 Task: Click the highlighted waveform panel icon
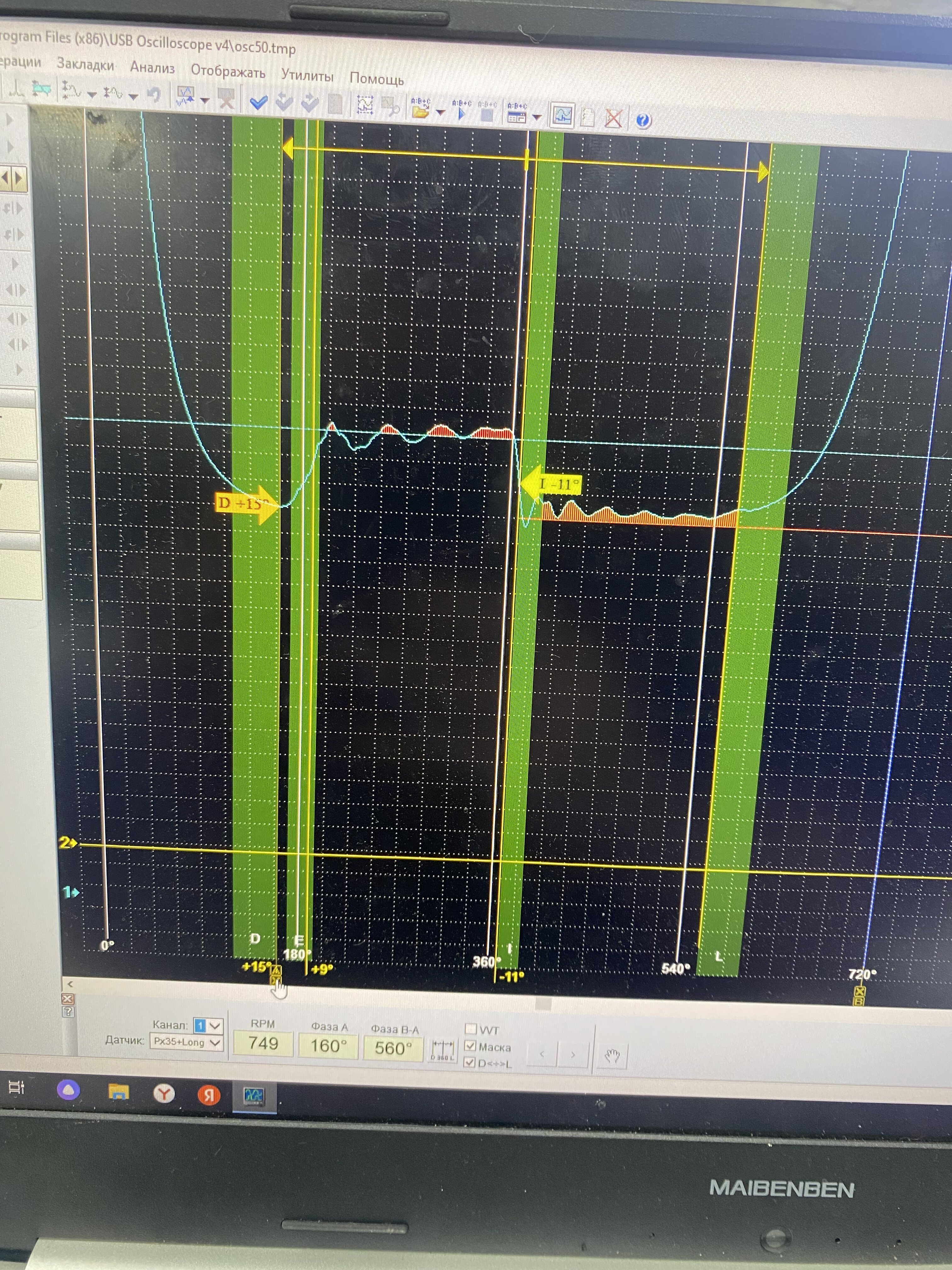(x=562, y=115)
